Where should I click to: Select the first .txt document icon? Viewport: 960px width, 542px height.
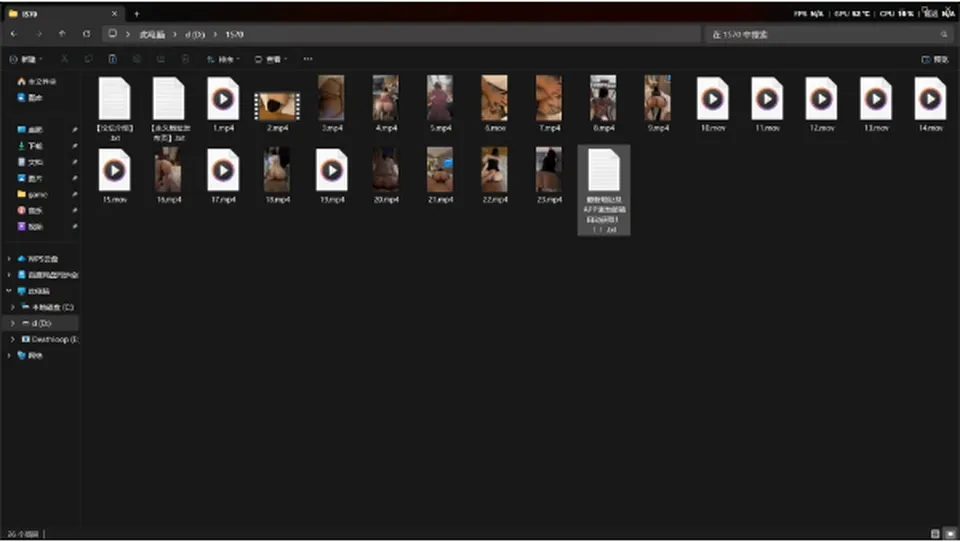click(x=114, y=99)
